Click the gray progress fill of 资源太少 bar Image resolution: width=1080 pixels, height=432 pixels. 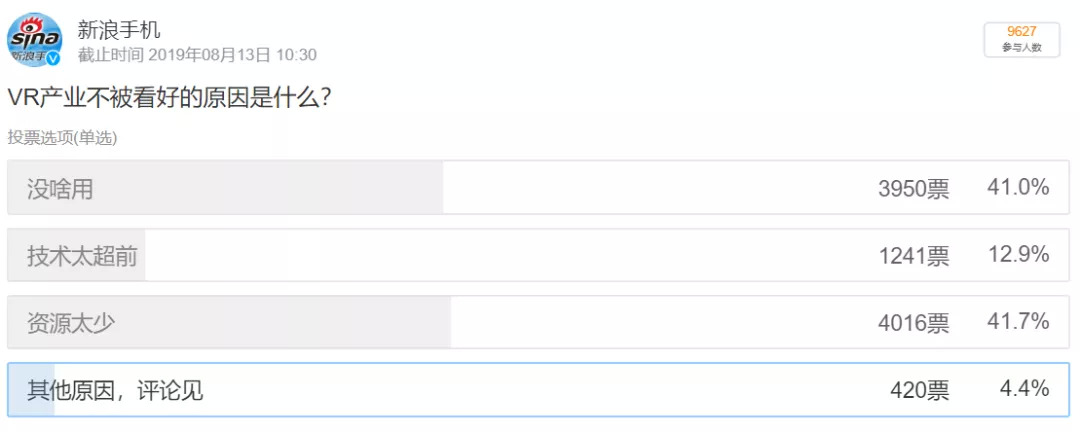click(229, 322)
